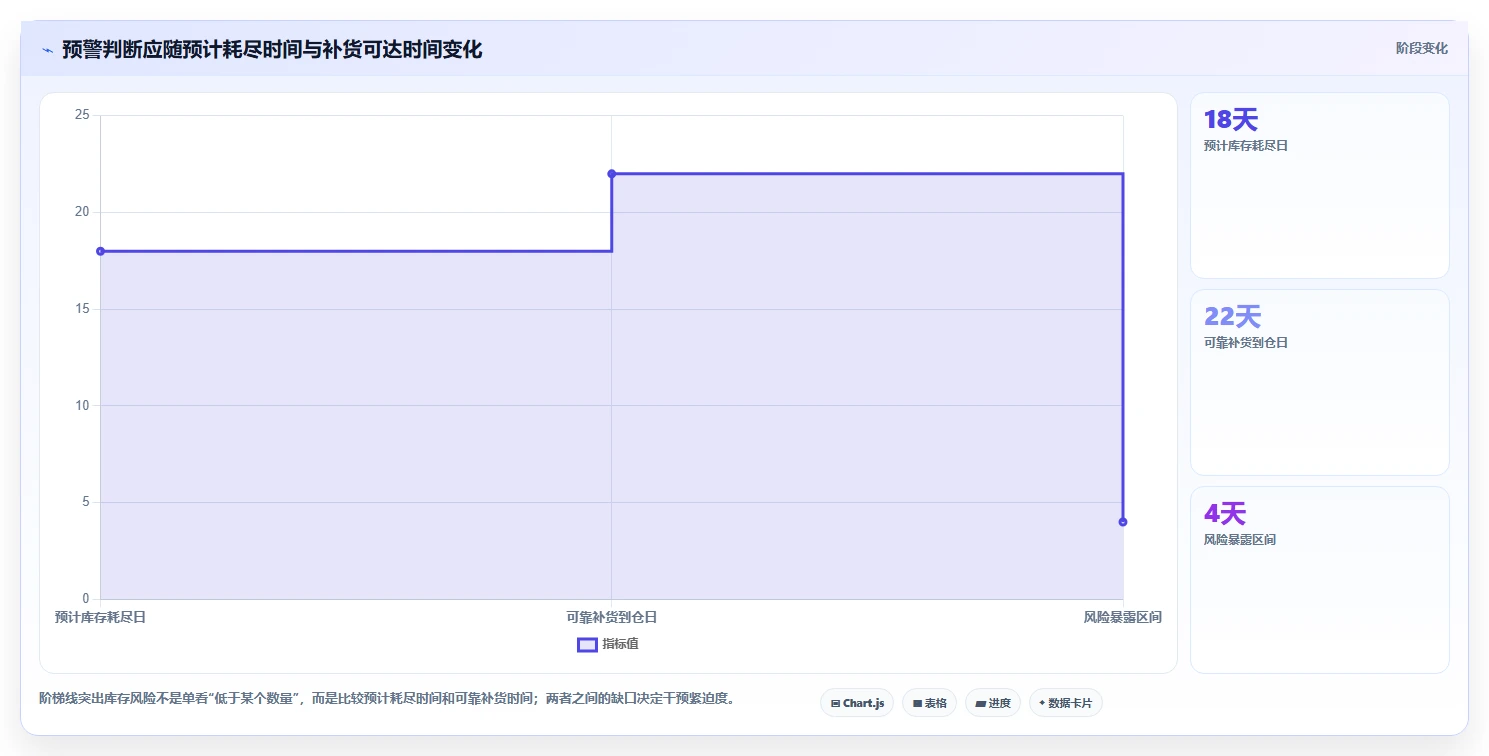Image resolution: width=1489 pixels, height=756 pixels.
Task: Click the 预计库存耗尽日 x-axis label
Action: point(100,618)
